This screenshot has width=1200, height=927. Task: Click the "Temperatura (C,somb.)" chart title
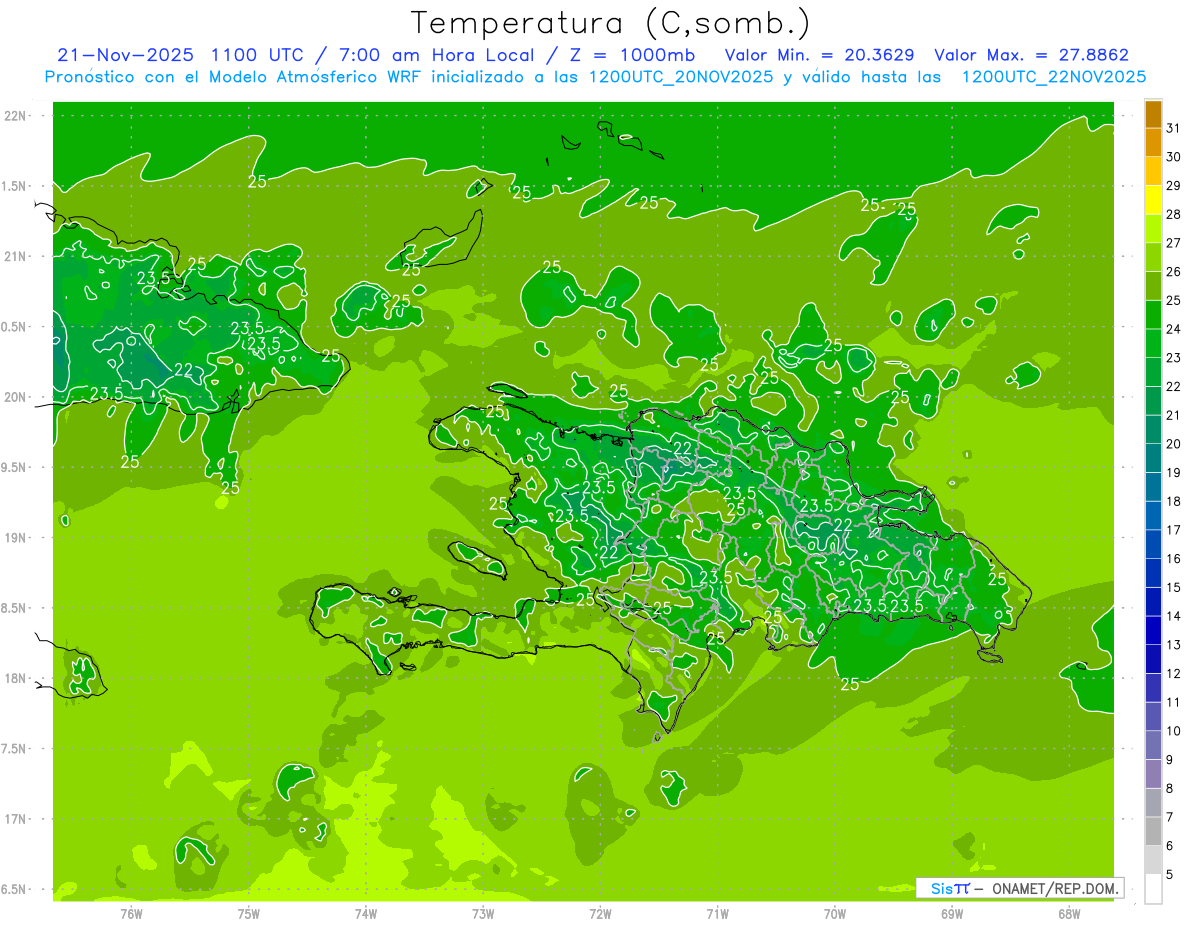(611, 23)
